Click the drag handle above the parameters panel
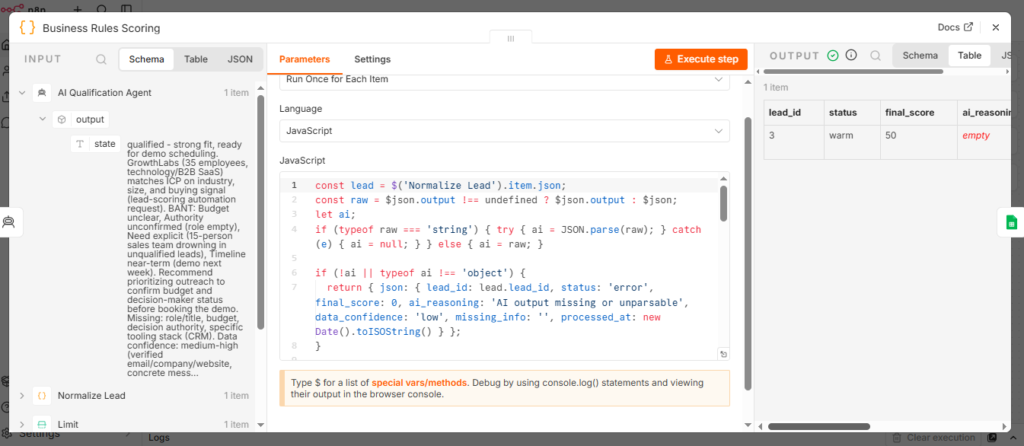 (511, 39)
